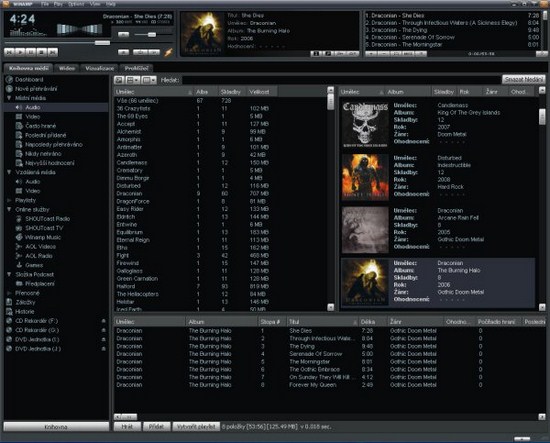Switch to the Video tab
The height and width of the screenshot is (443, 550).
[x=67, y=68]
